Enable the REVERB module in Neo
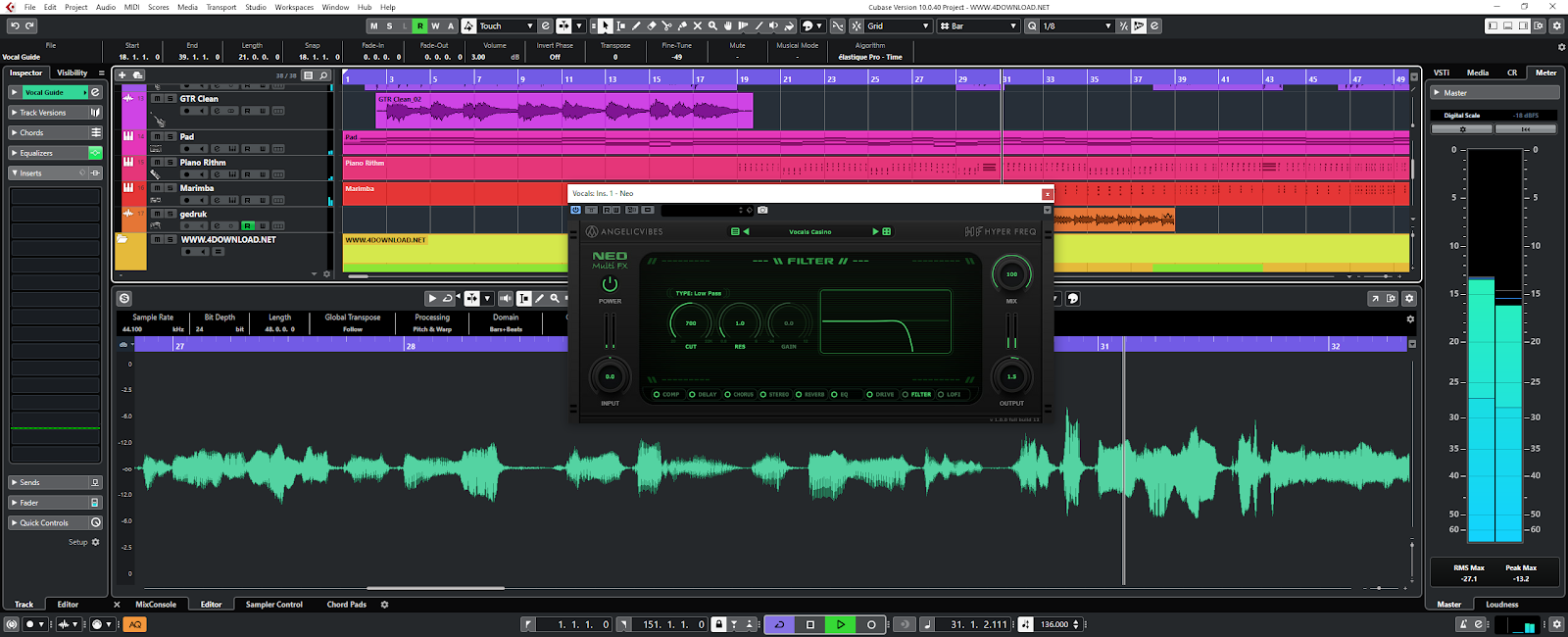Image resolution: width=1568 pixels, height=637 pixels. click(810, 395)
